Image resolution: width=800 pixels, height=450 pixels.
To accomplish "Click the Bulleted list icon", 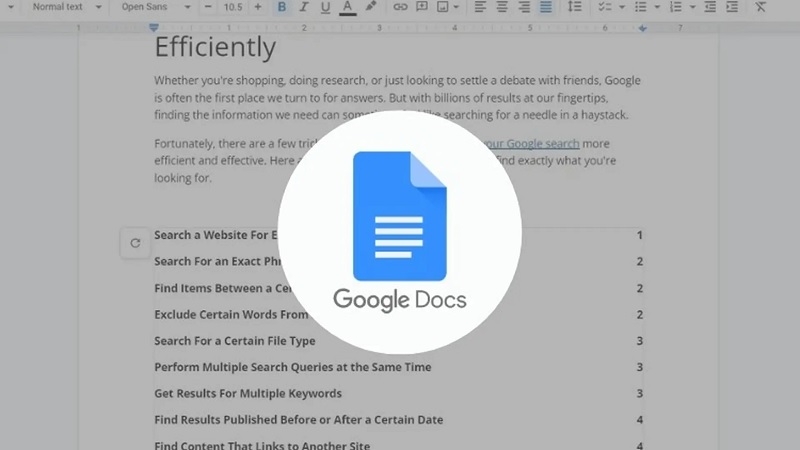I will coord(640,7).
